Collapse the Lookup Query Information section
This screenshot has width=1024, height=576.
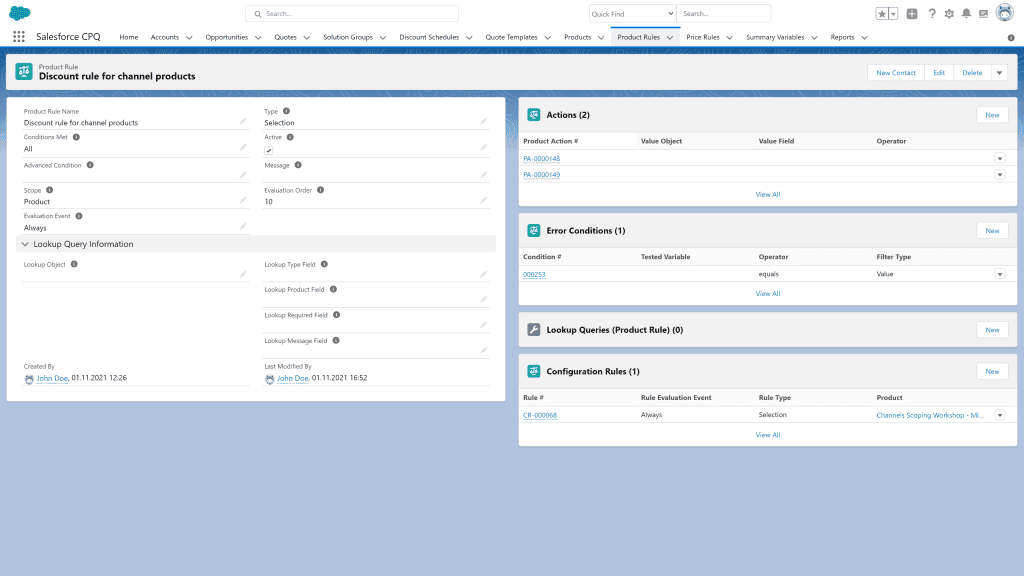coord(25,244)
